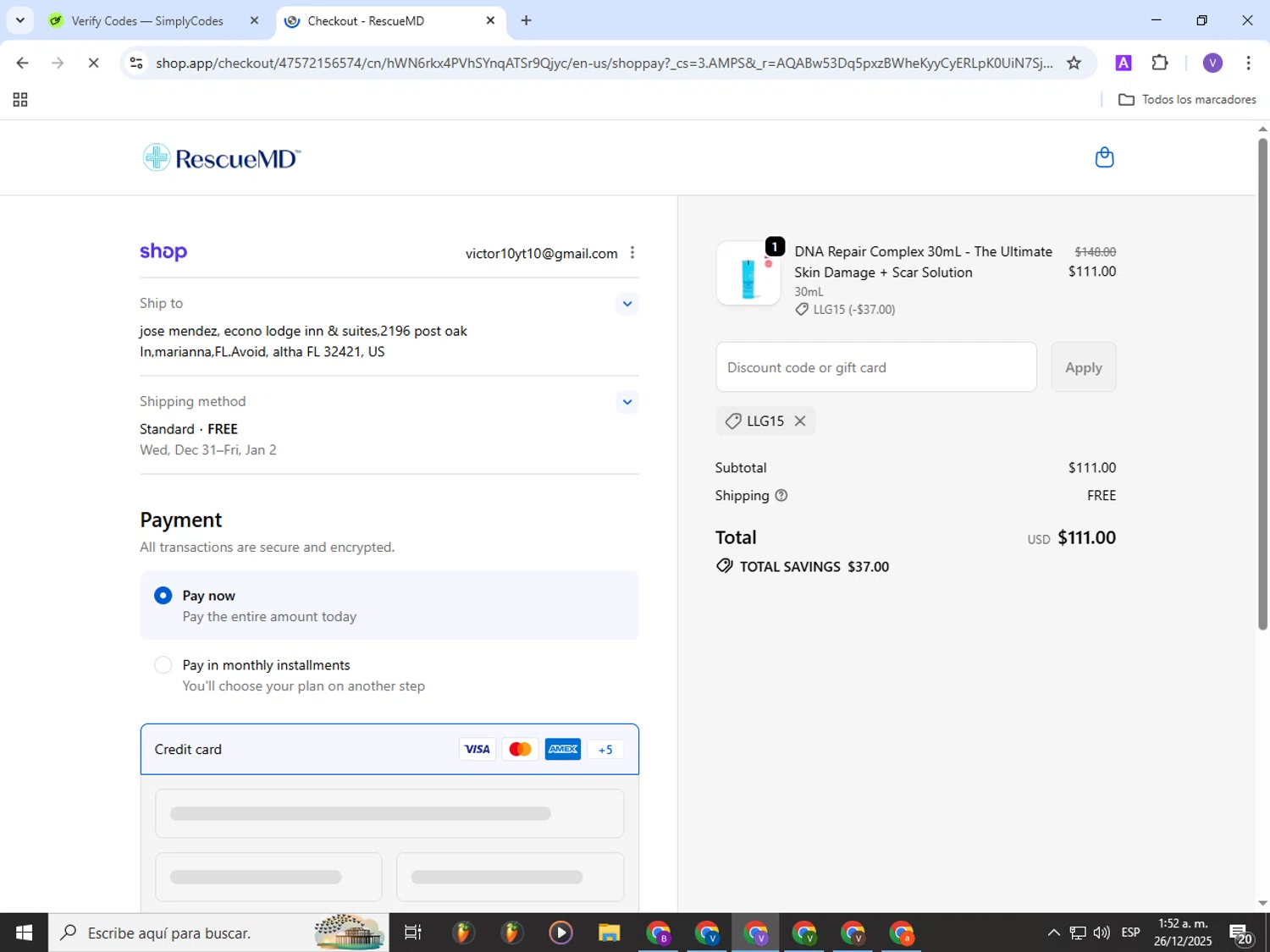Click the address bar URL

(x=604, y=63)
